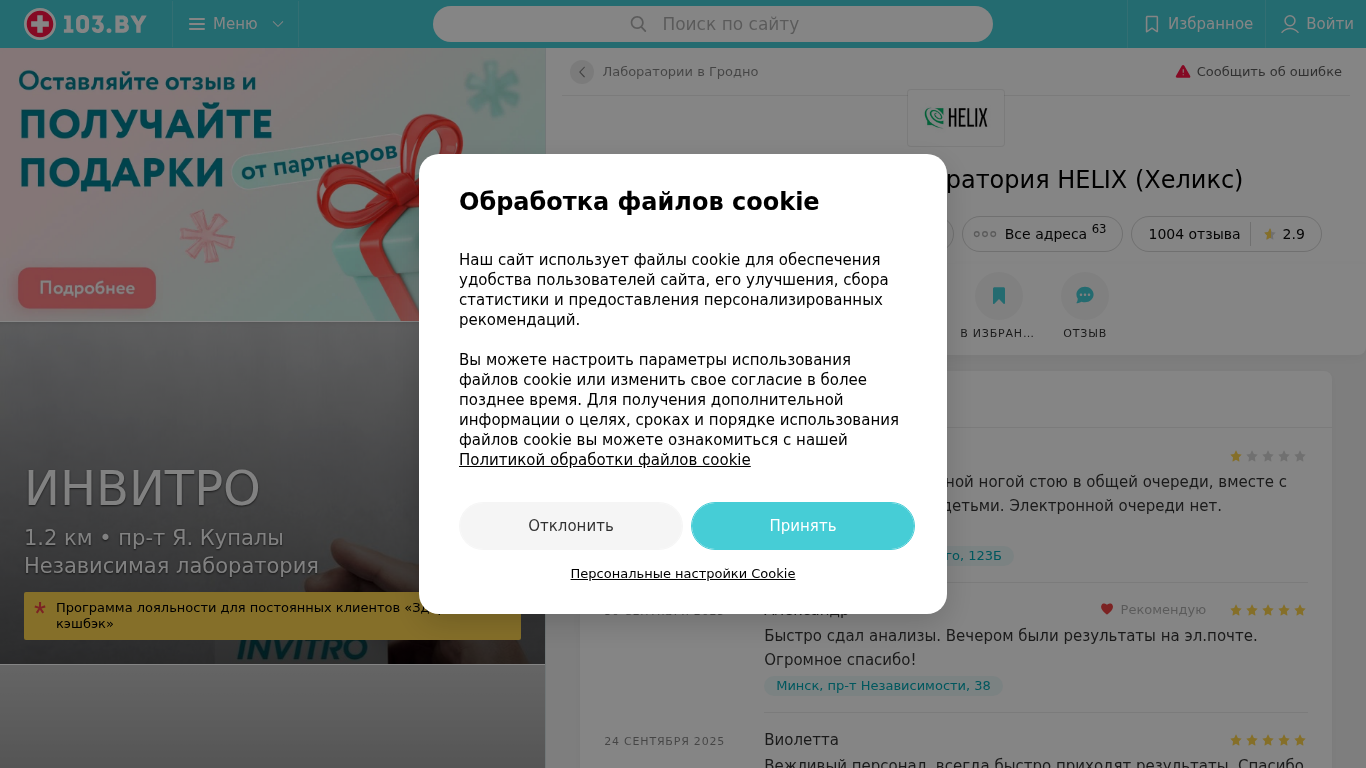
Task: Go back with the Лаборатории в Гродно arrow
Action: tap(582, 72)
